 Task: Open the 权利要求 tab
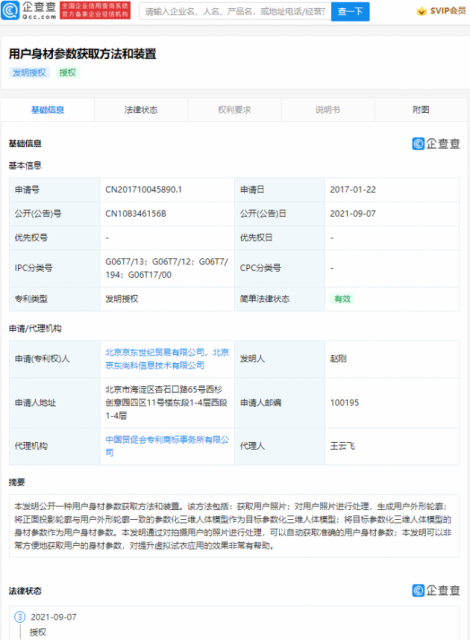coord(235,110)
